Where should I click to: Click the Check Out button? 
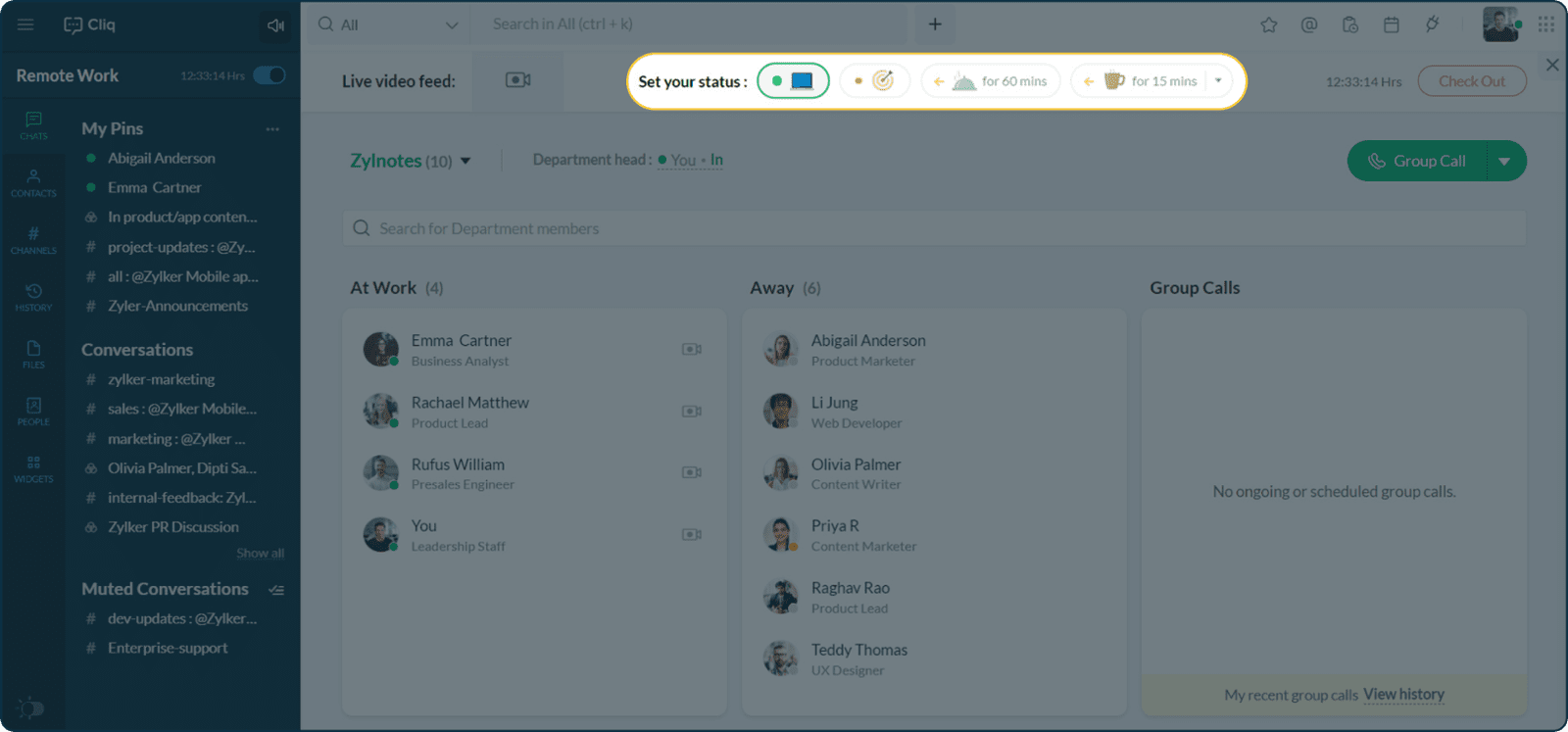(x=1471, y=81)
